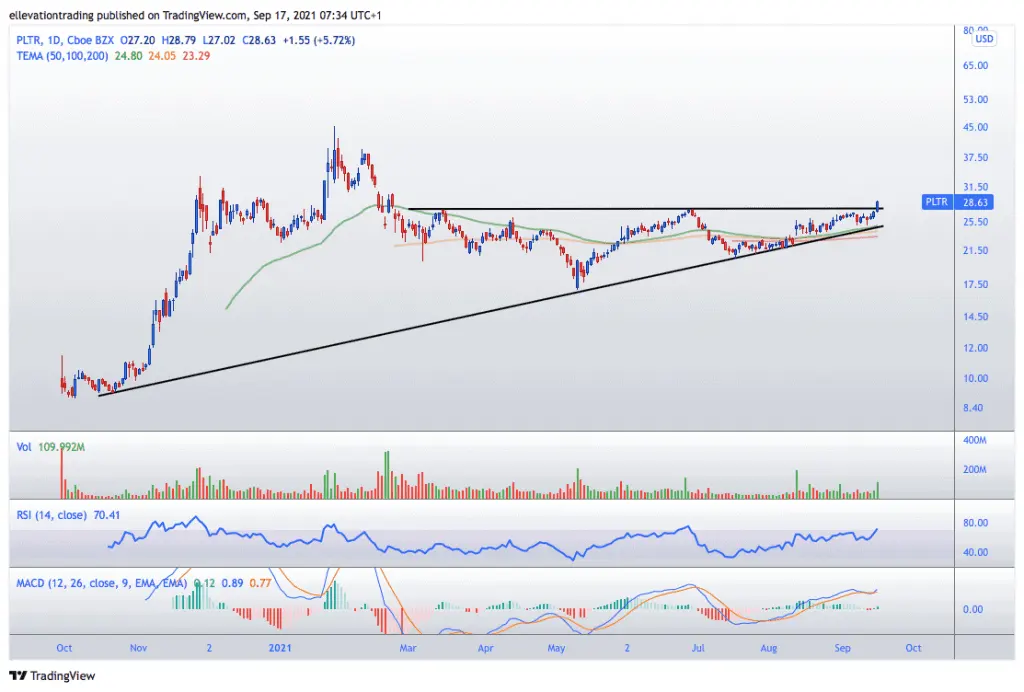Click the 12.00 price axis label
The width and height of the screenshot is (1024, 692).
tap(975, 348)
